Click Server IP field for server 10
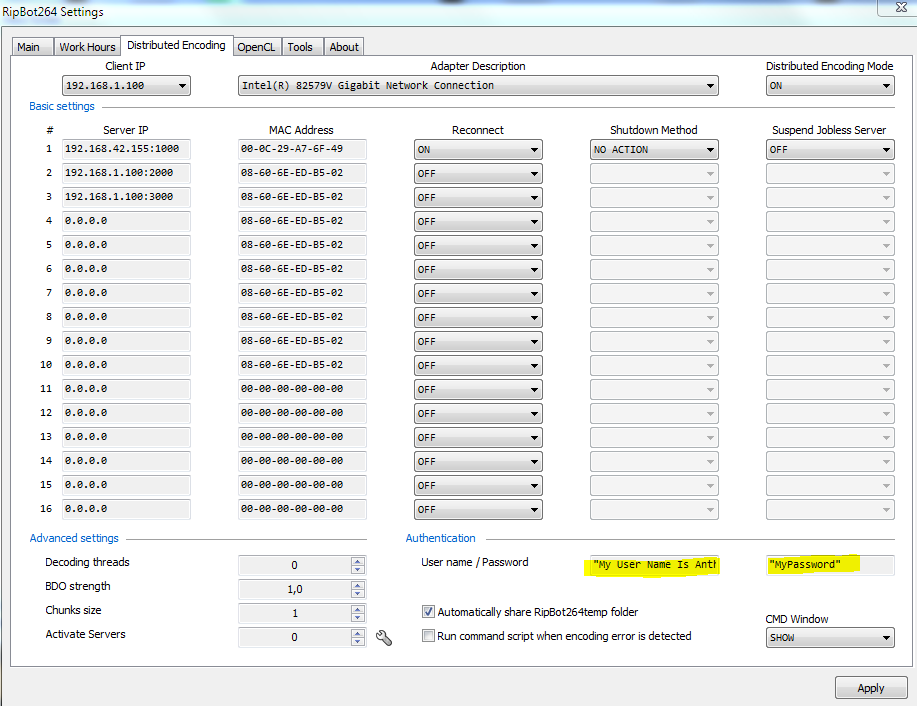The width and height of the screenshot is (917, 706). [x=126, y=365]
